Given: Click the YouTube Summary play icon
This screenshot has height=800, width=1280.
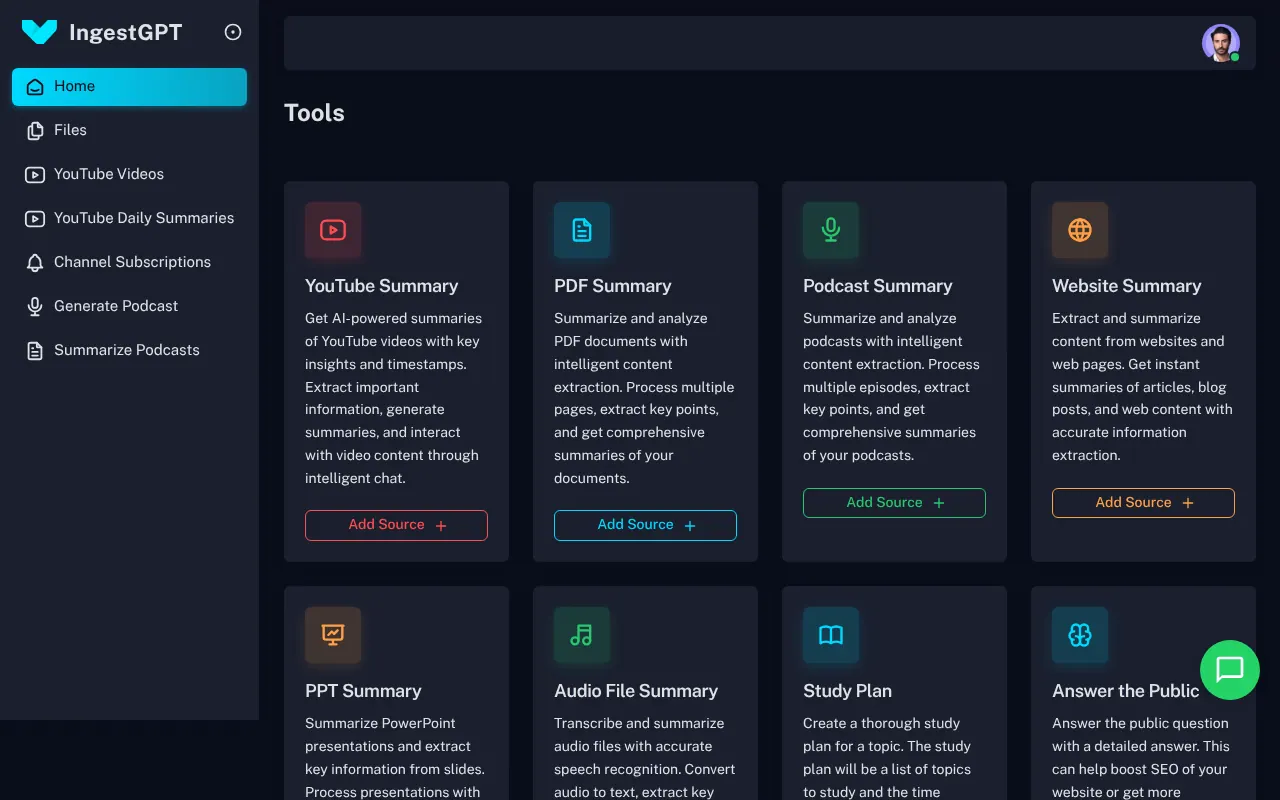Looking at the screenshot, I should [x=333, y=230].
